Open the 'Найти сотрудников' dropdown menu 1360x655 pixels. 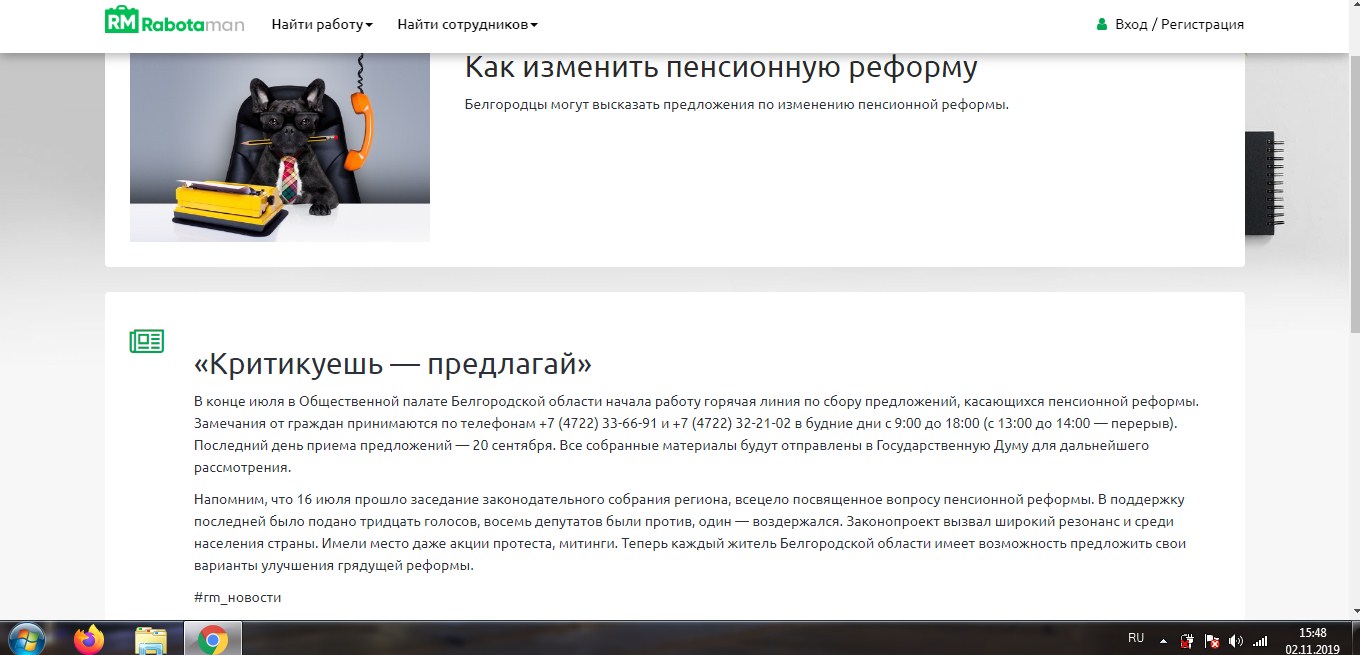pos(467,24)
